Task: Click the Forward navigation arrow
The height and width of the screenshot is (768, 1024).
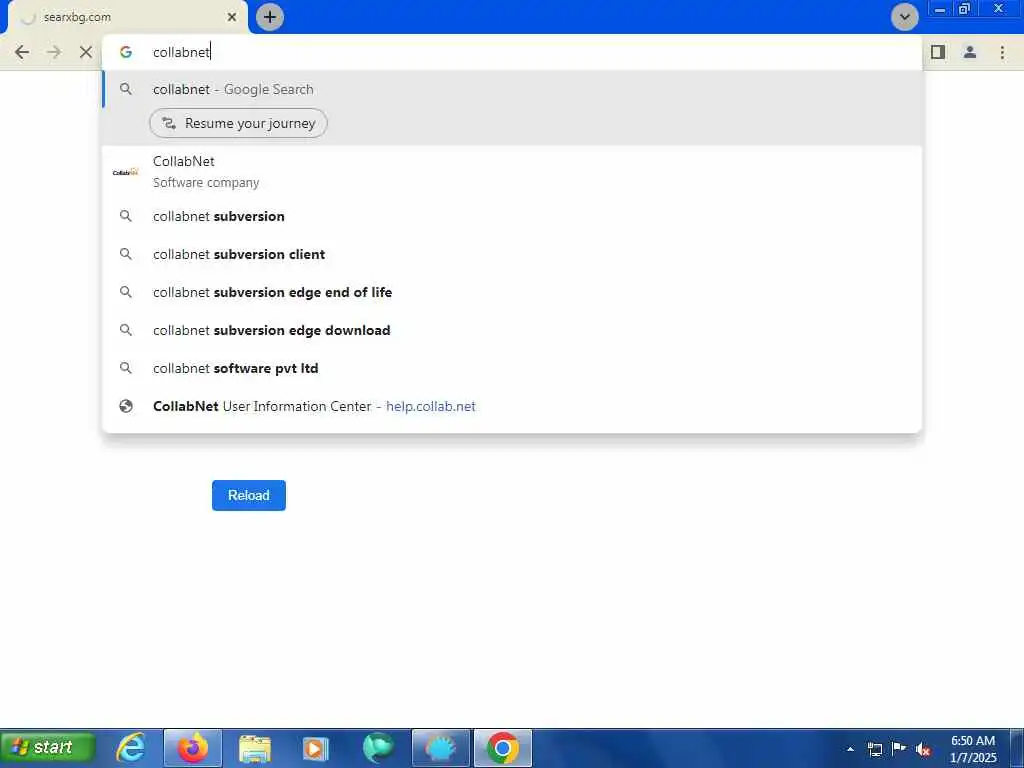Action: [54, 52]
